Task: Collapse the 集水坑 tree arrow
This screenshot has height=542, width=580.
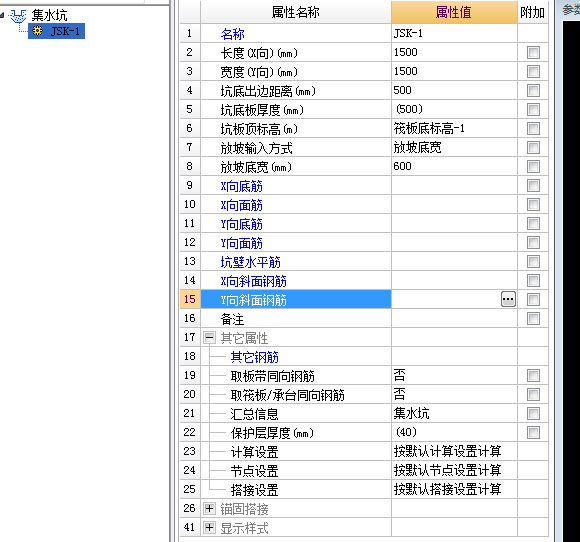Action: 2,16
